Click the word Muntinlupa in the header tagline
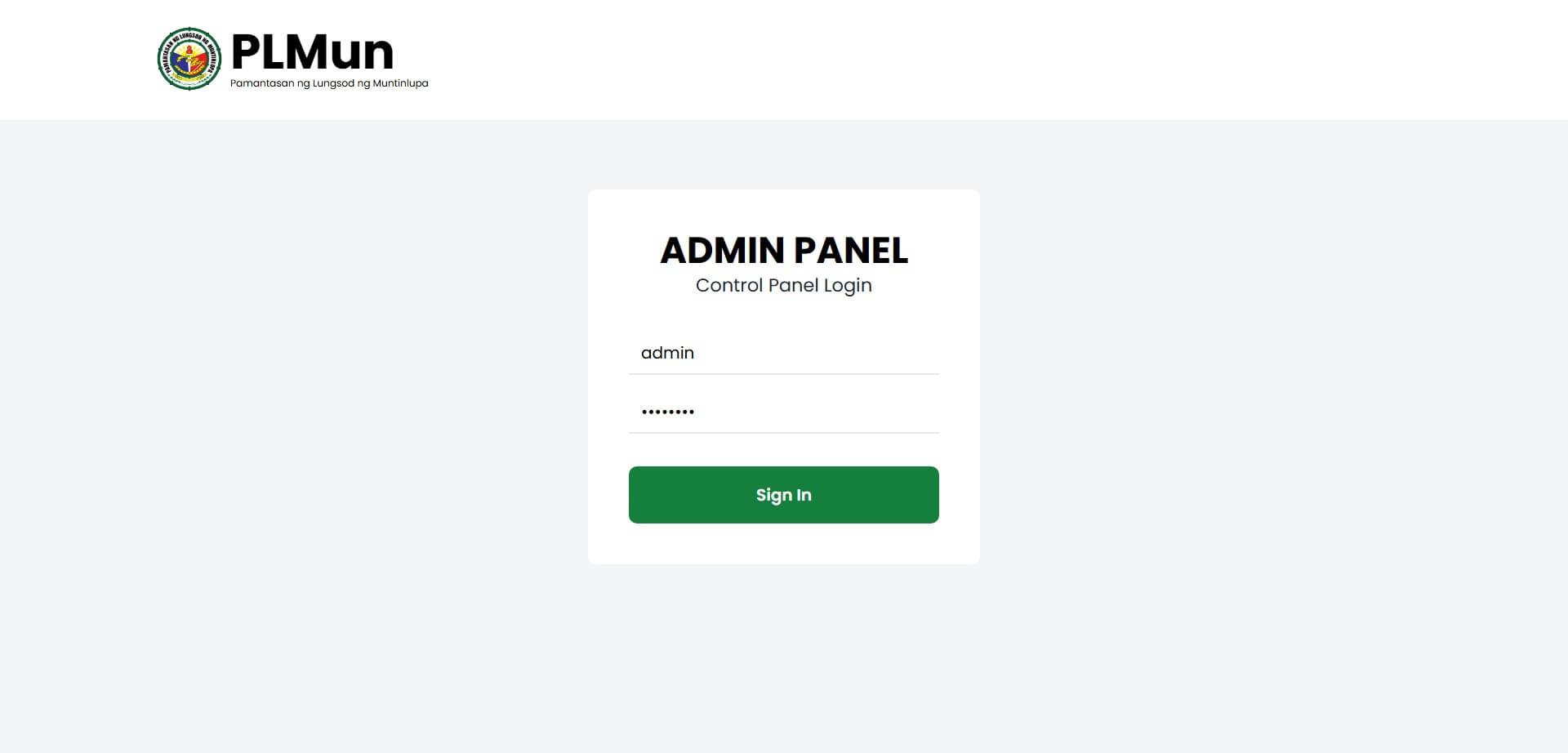The image size is (1568, 753). (400, 83)
